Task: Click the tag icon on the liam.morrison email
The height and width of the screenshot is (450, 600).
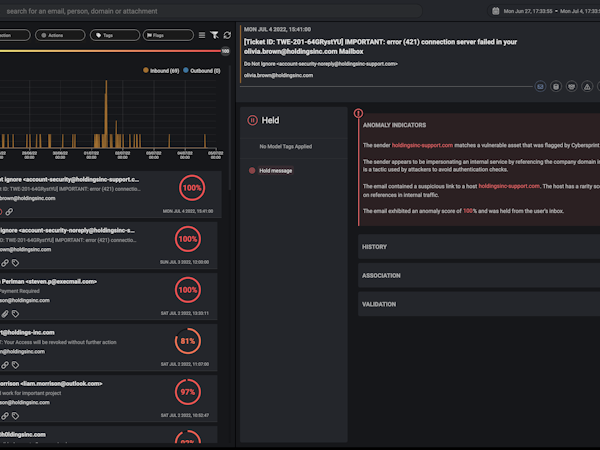Action: (15, 416)
